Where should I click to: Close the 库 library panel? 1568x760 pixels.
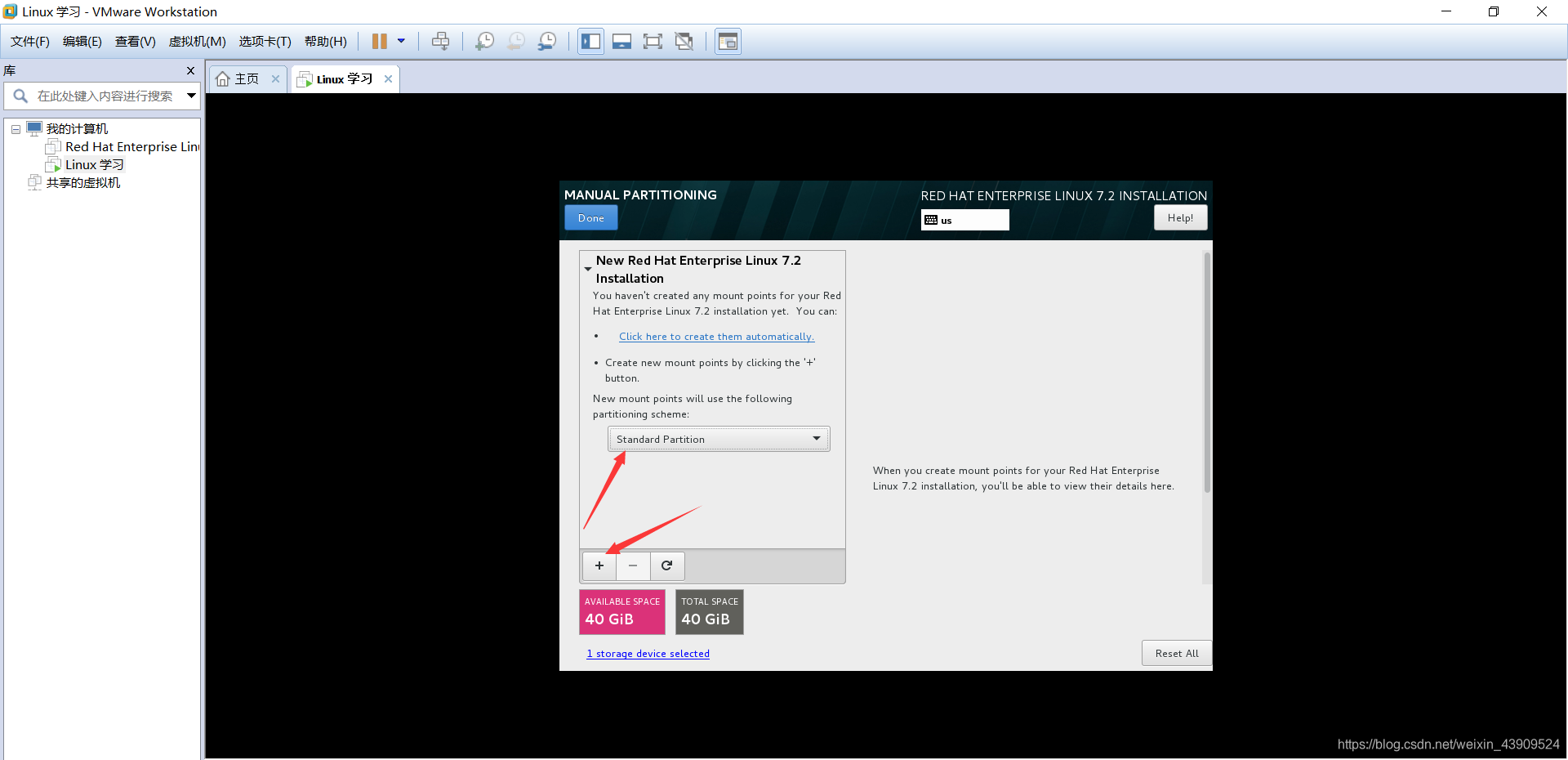tap(190, 71)
